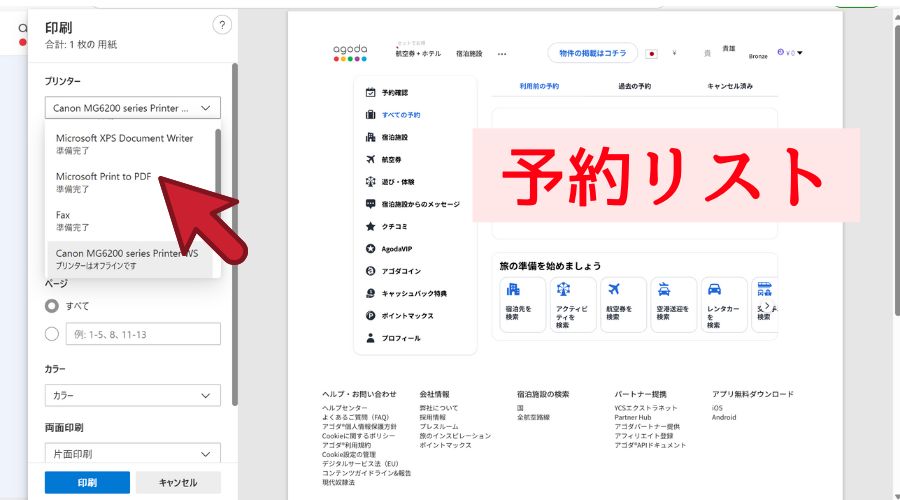Select the custom page range radio button
Viewport: 900px width, 500px height.
[x=52, y=334]
